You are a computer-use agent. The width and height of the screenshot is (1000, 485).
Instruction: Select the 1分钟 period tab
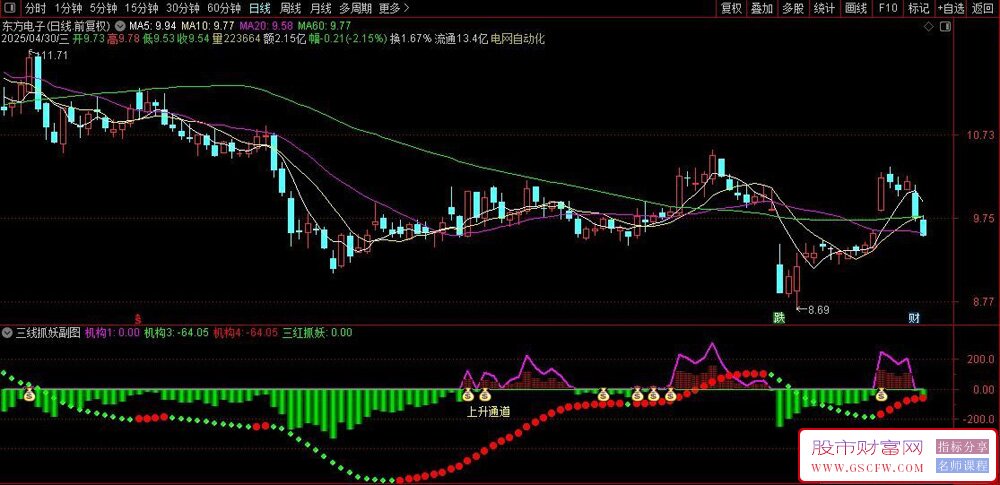click(x=68, y=8)
